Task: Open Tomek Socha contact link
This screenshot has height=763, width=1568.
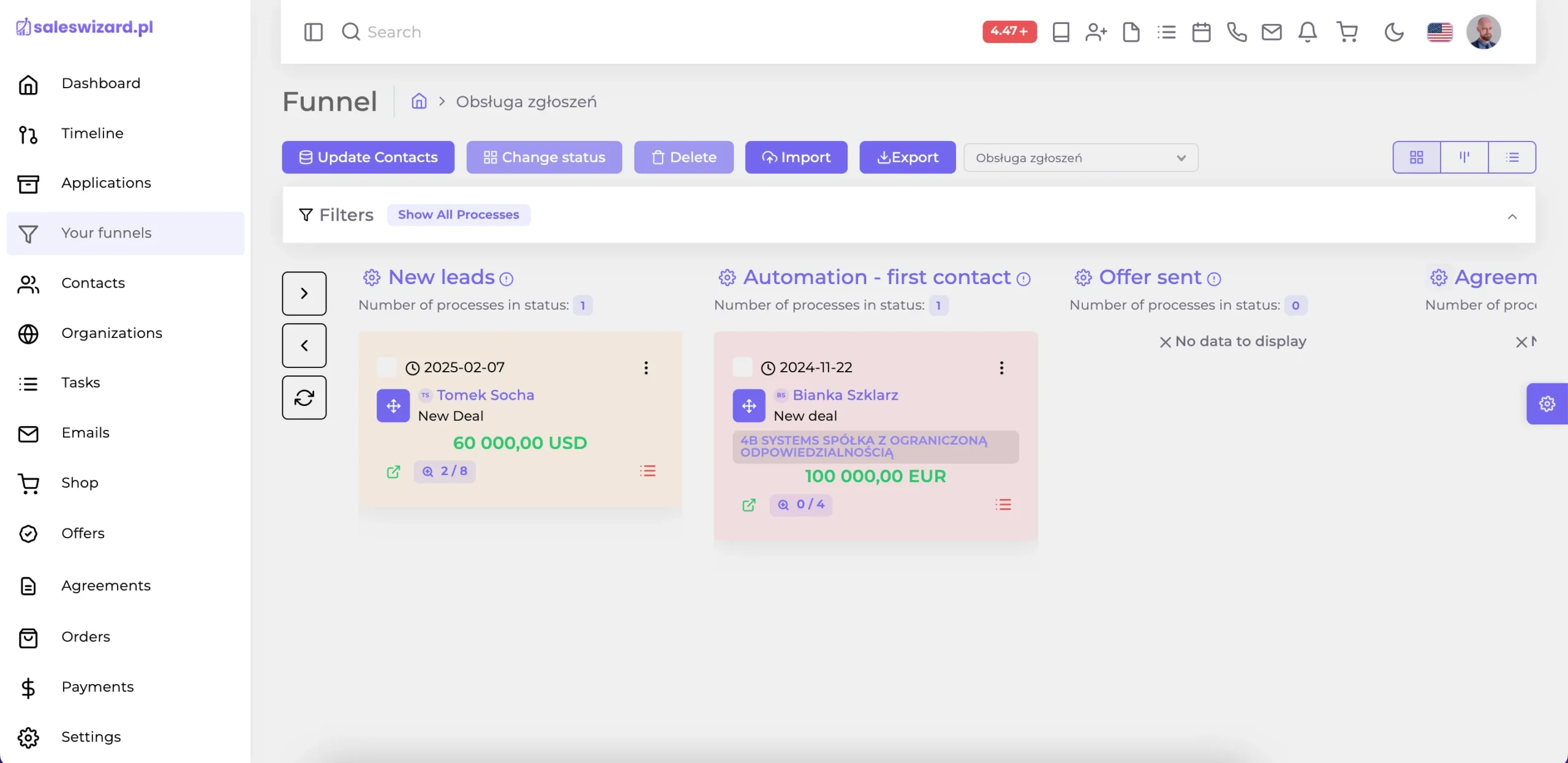Action: coord(485,395)
